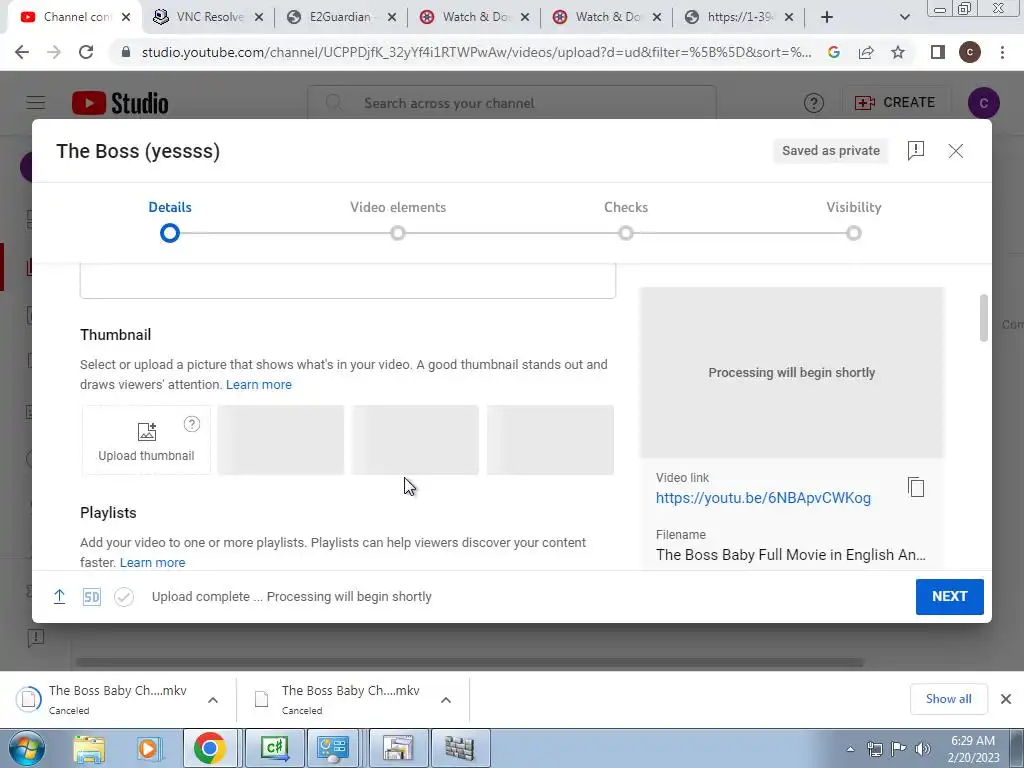The image size is (1024, 768).
Task: Click the search across your channel field
Action: tap(512, 103)
